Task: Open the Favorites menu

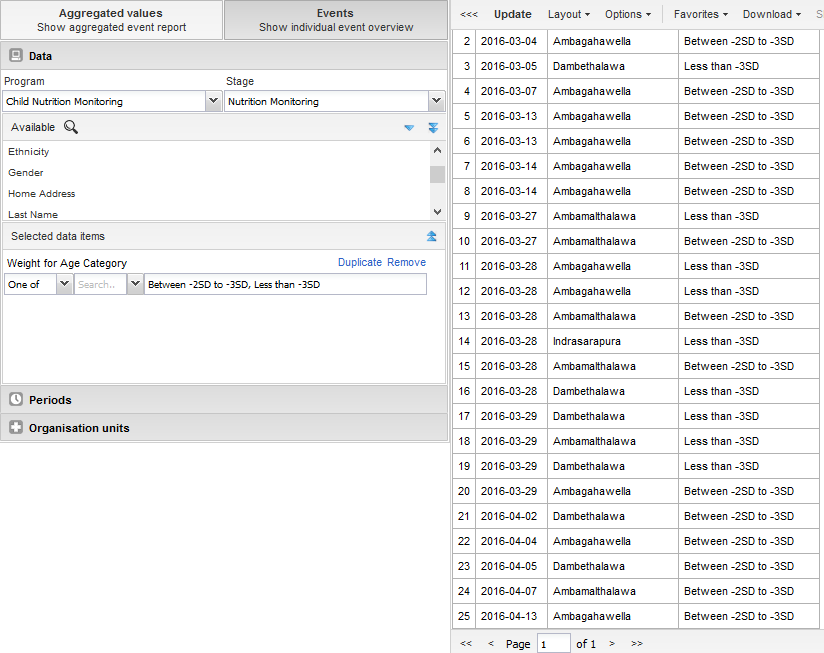Action: coord(699,15)
